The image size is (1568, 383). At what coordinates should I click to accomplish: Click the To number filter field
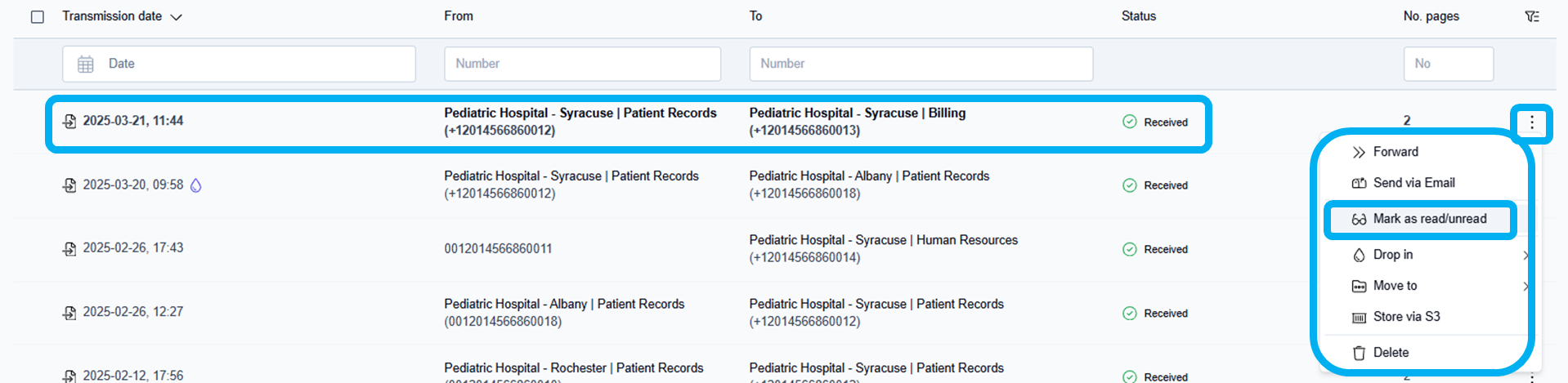921,64
